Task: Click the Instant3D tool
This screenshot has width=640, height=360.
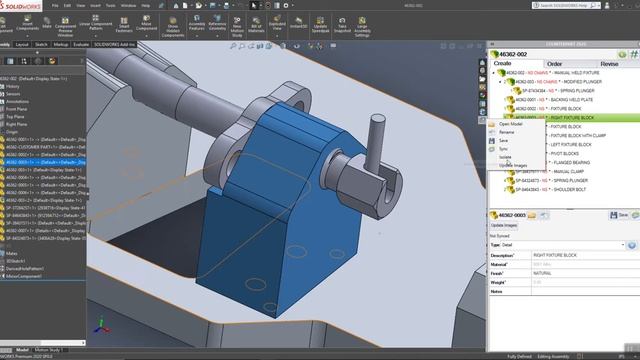Action: click(298, 23)
